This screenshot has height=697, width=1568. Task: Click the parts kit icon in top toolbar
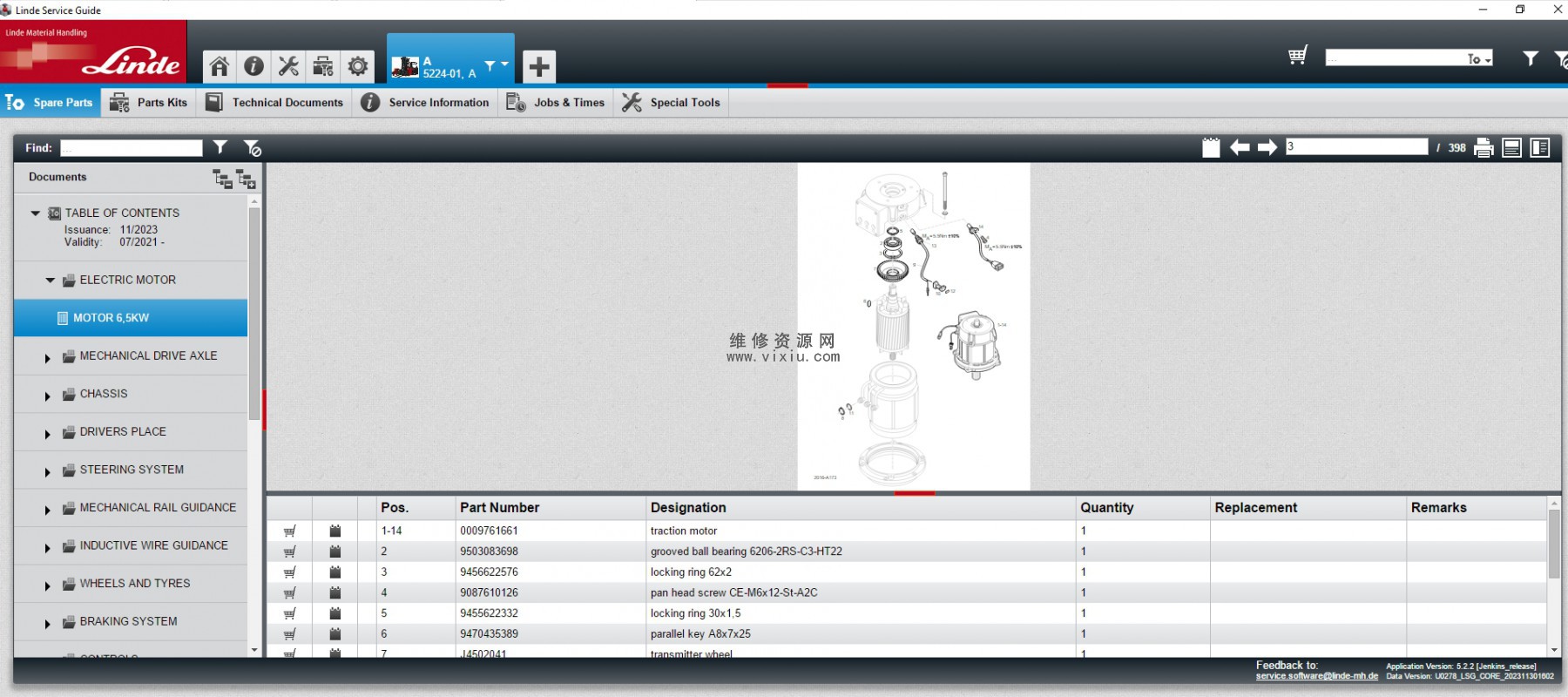click(x=323, y=66)
